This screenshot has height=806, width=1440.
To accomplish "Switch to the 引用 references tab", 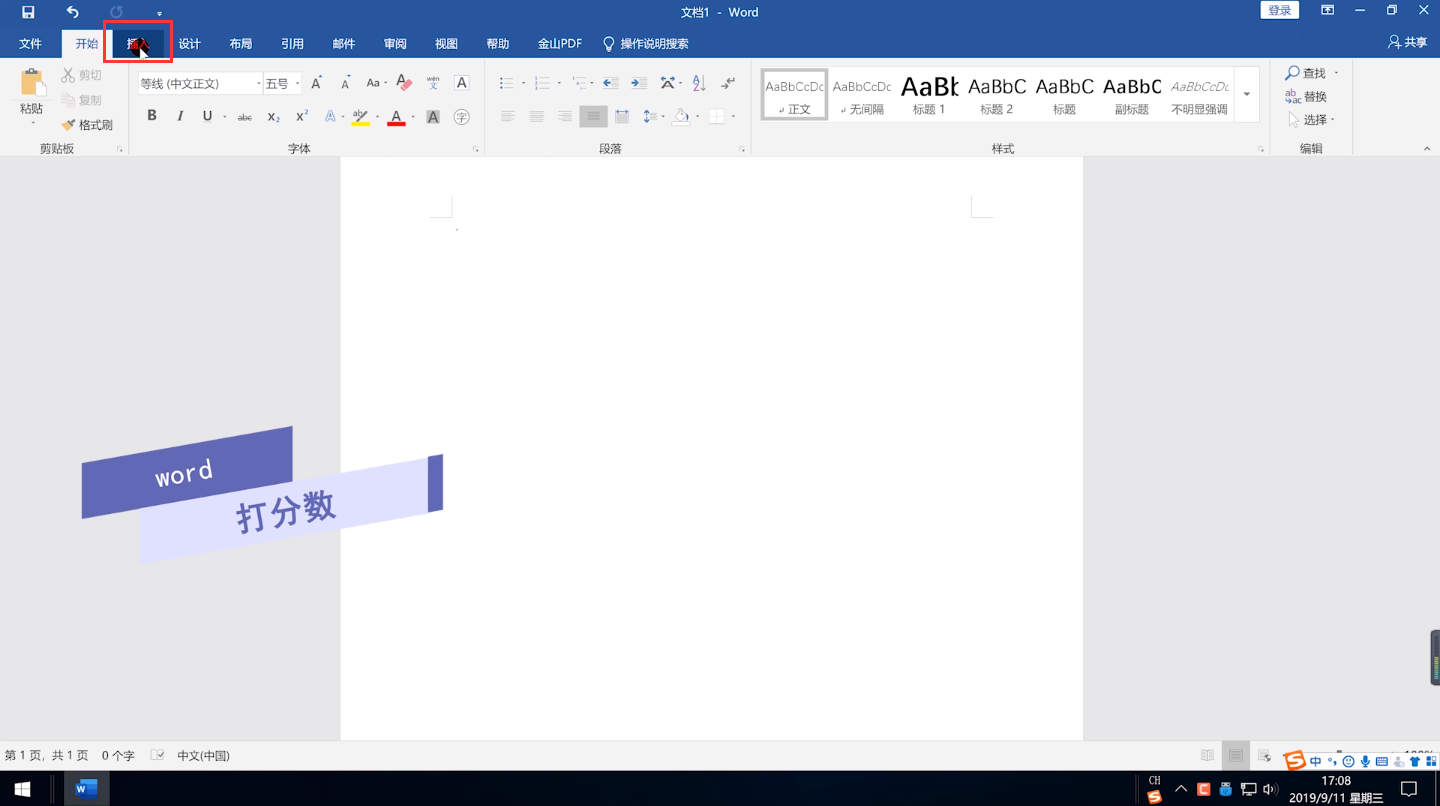I will [292, 44].
